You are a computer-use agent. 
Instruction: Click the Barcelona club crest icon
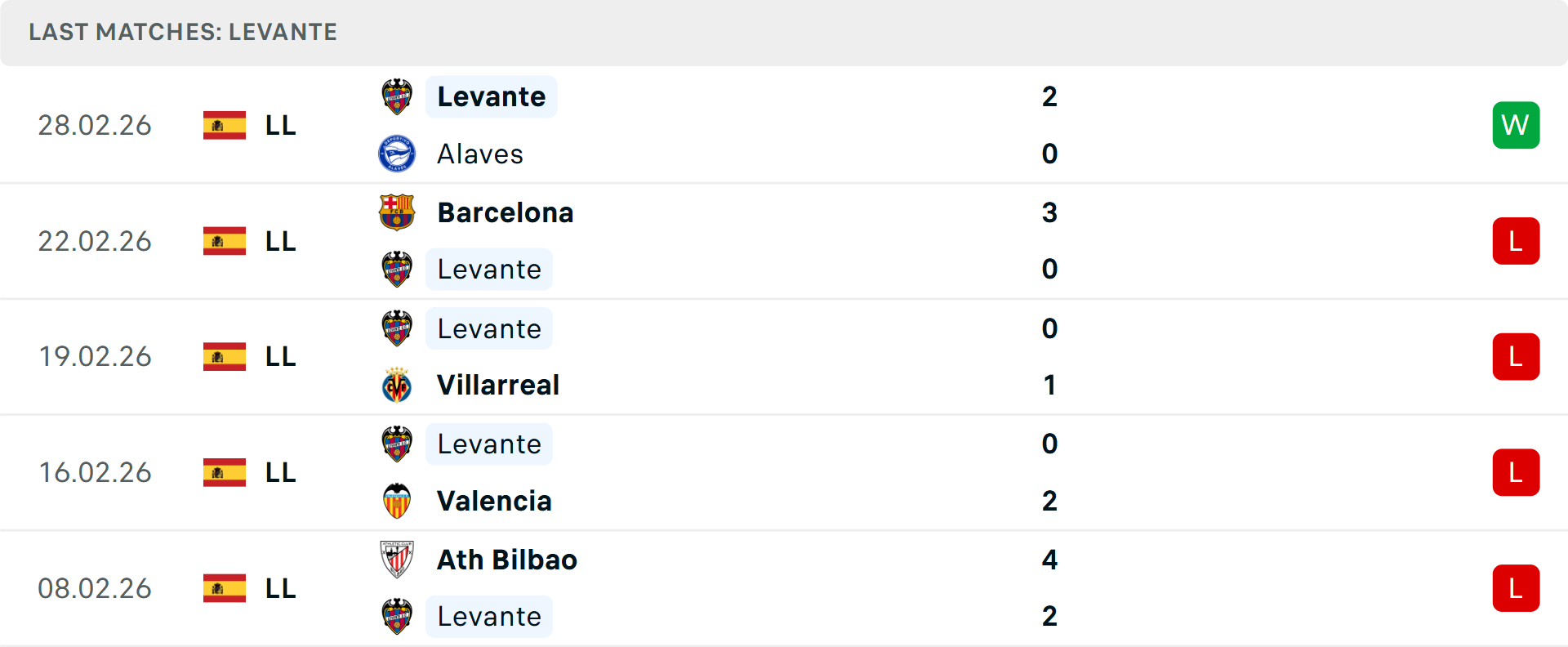point(397,212)
